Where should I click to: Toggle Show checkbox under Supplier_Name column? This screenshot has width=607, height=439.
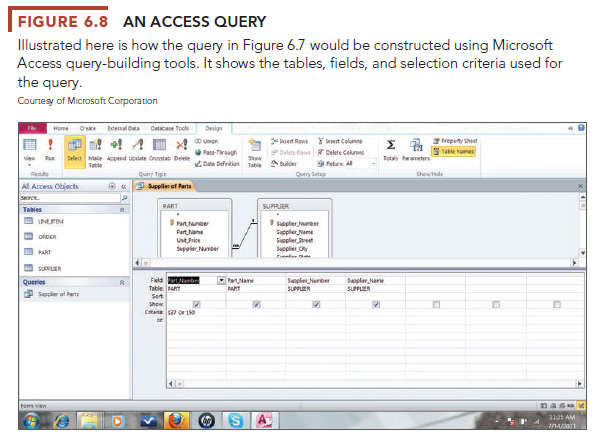(x=375, y=304)
